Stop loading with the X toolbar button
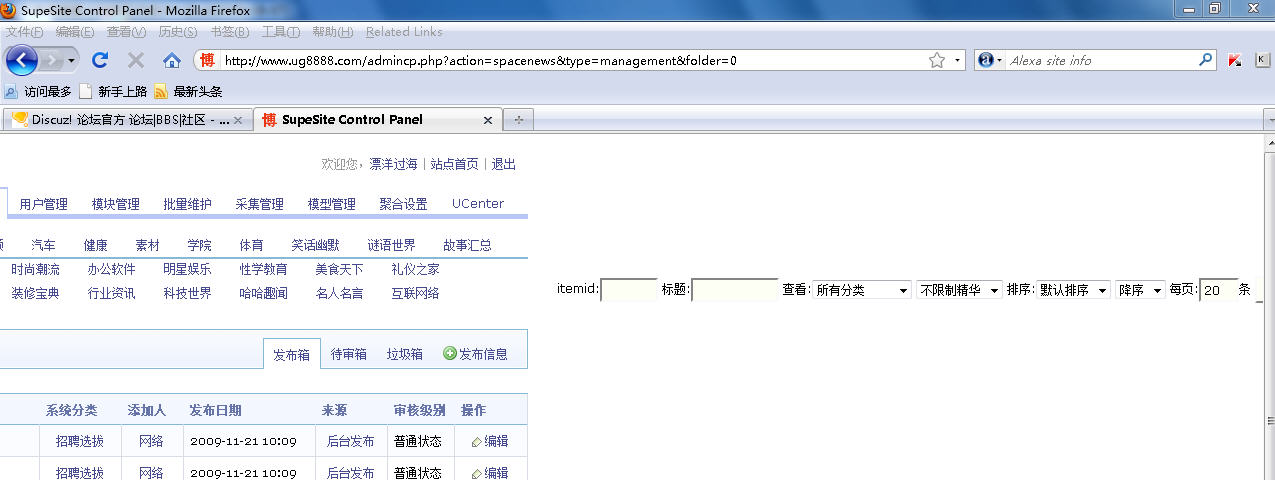 click(136, 60)
